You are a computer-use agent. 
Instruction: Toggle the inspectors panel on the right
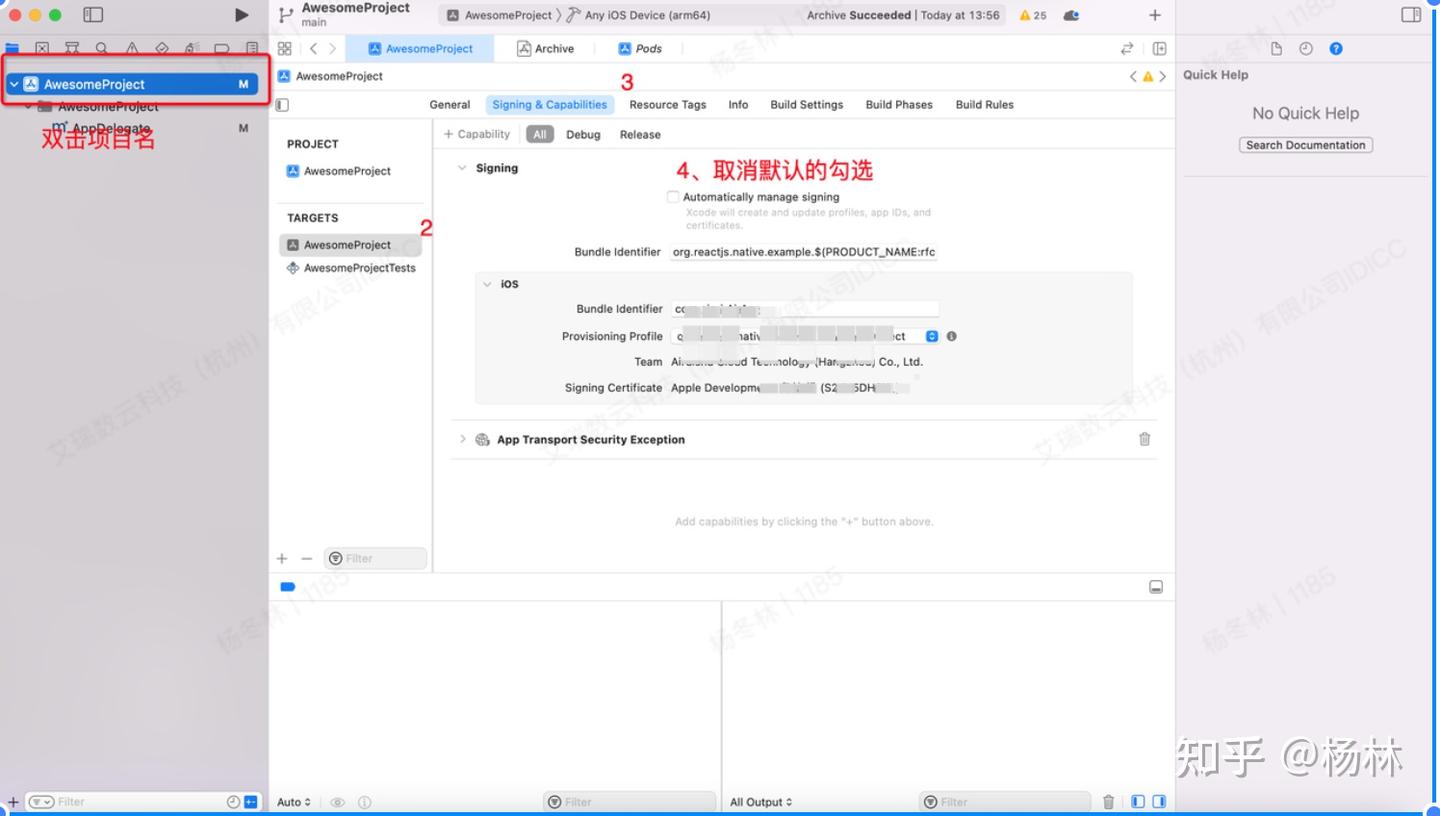click(1411, 15)
